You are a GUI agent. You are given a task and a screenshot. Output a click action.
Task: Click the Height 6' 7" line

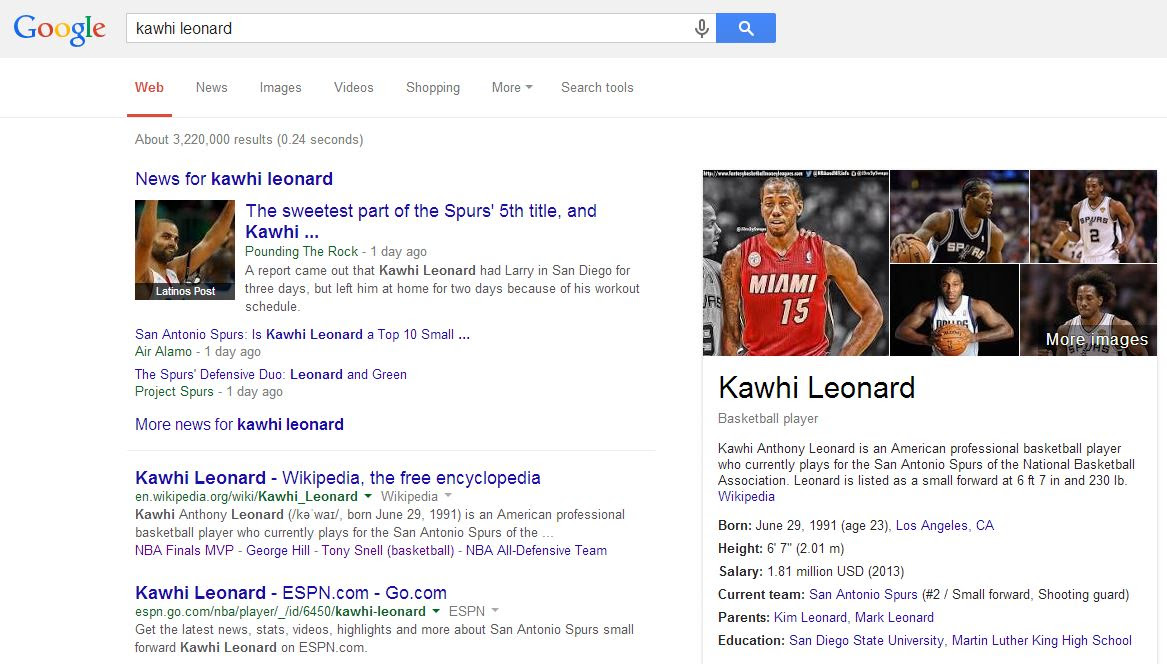(781, 549)
